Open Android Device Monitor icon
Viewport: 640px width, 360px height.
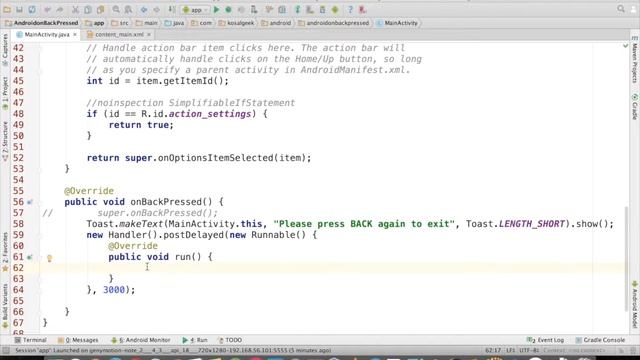click(x=336, y=9)
